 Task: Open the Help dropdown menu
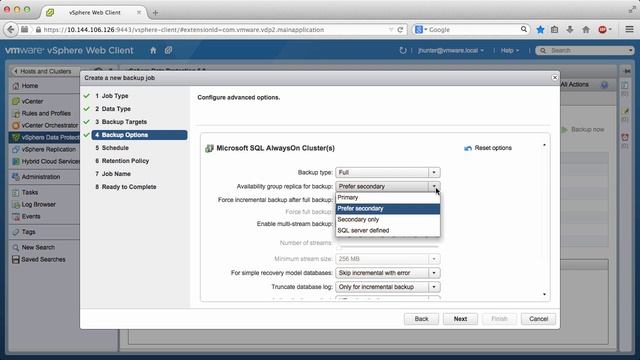point(509,51)
